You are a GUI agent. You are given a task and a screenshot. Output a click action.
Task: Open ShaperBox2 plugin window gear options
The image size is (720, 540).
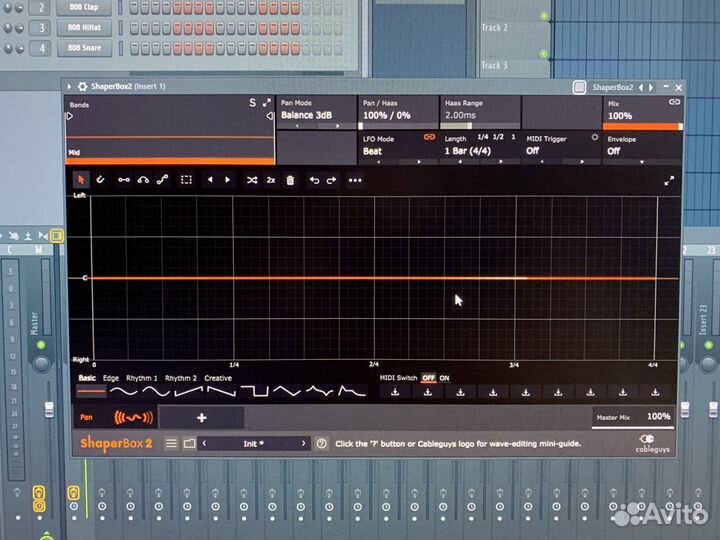pyautogui.click(x=82, y=86)
